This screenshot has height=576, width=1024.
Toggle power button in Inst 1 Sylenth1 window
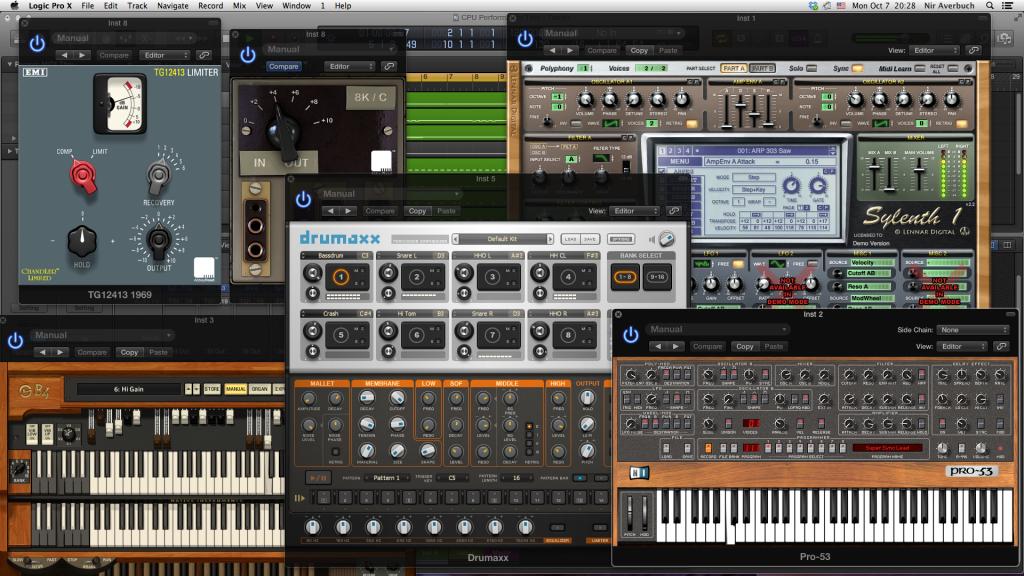(x=525, y=39)
